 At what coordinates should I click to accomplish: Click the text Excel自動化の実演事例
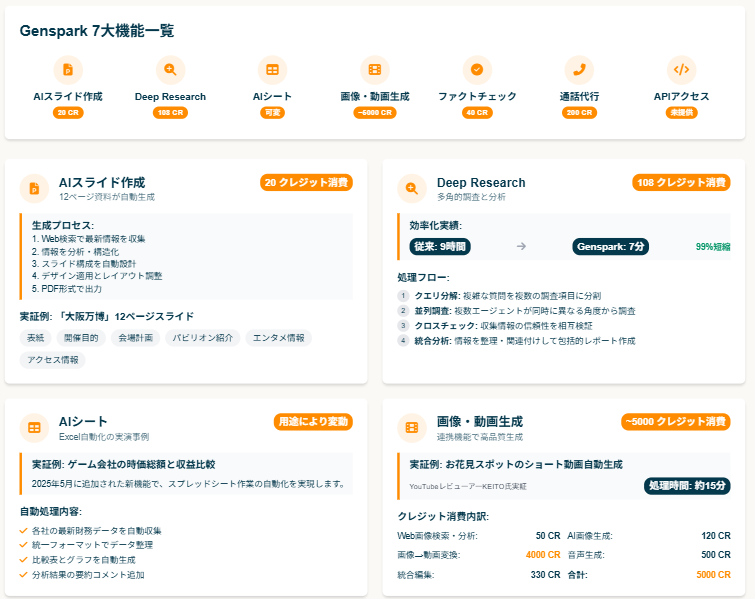pyautogui.click(x=104, y=437)
